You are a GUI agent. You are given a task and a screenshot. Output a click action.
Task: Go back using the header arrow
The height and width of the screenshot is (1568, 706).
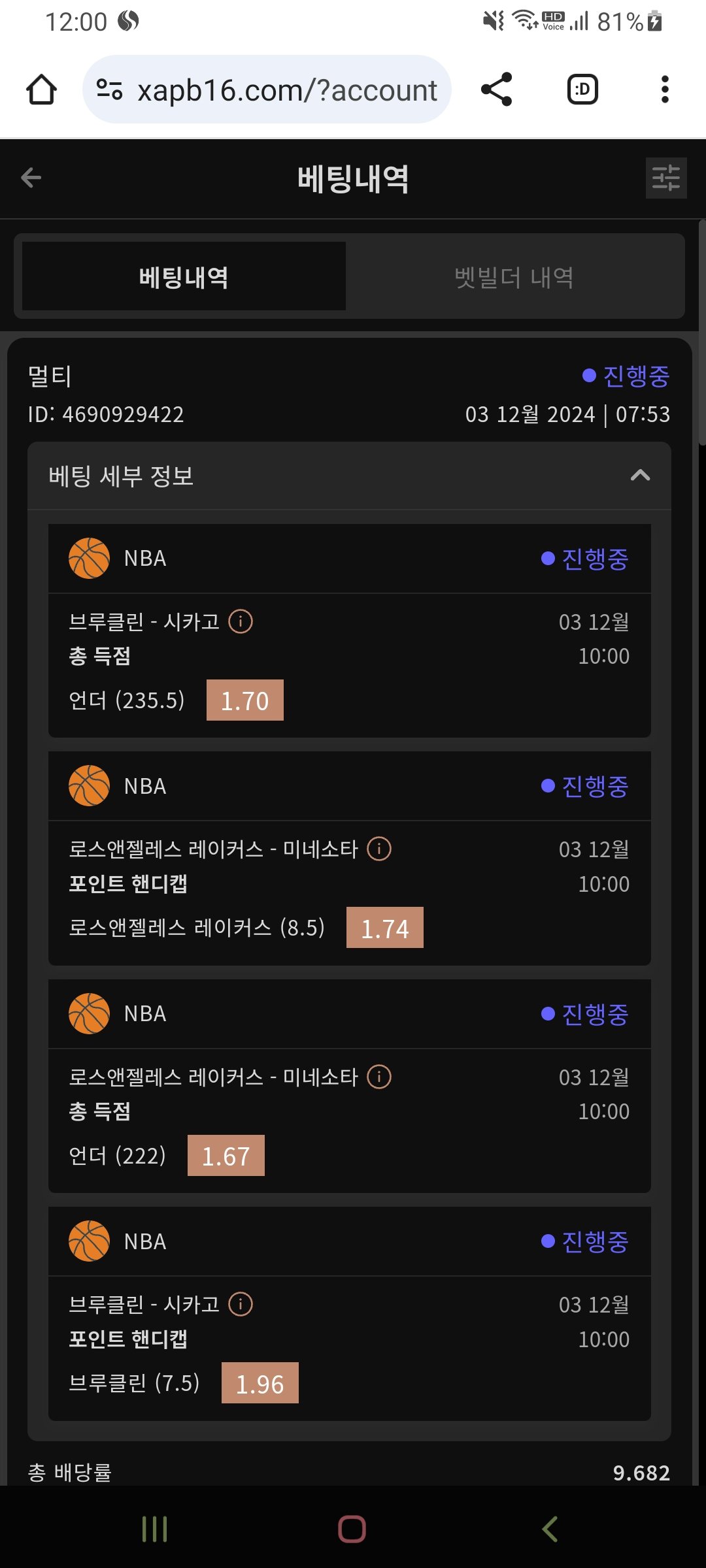[x=31, y=178]
